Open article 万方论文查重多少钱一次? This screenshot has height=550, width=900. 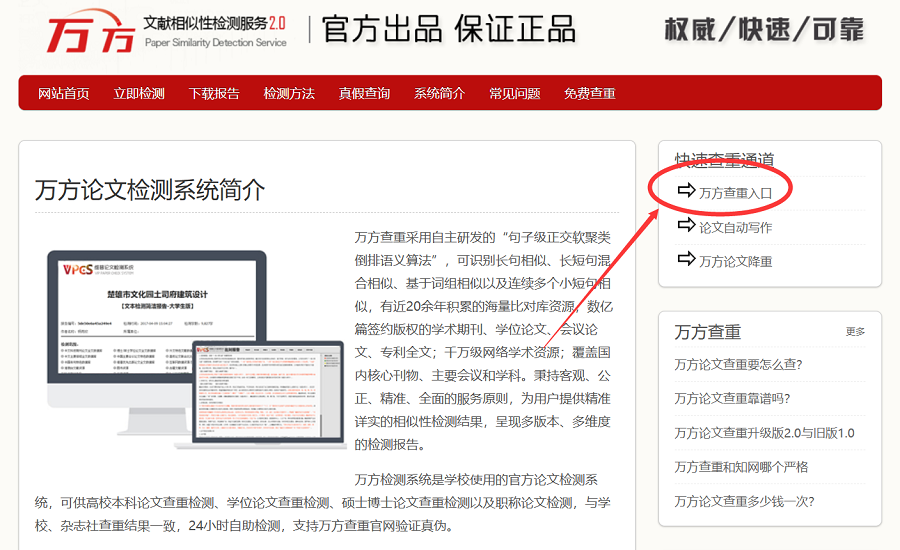(744, 501)
